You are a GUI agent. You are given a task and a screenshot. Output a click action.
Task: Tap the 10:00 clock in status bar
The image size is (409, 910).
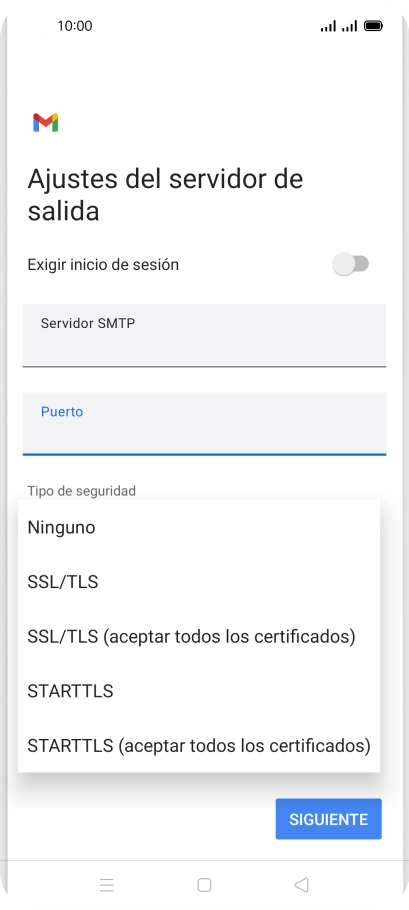(x=75, y=26)
